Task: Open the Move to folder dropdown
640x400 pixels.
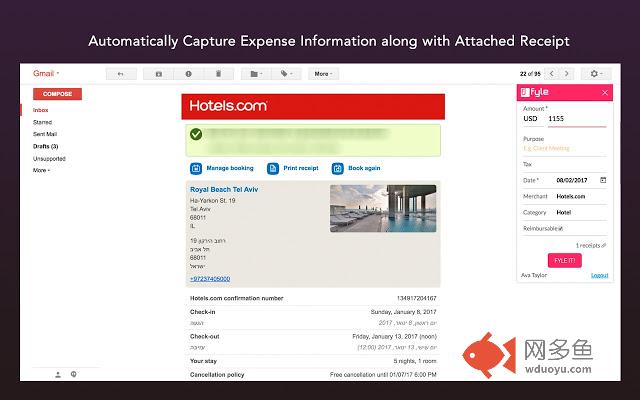Action: (x=257, y=74)
